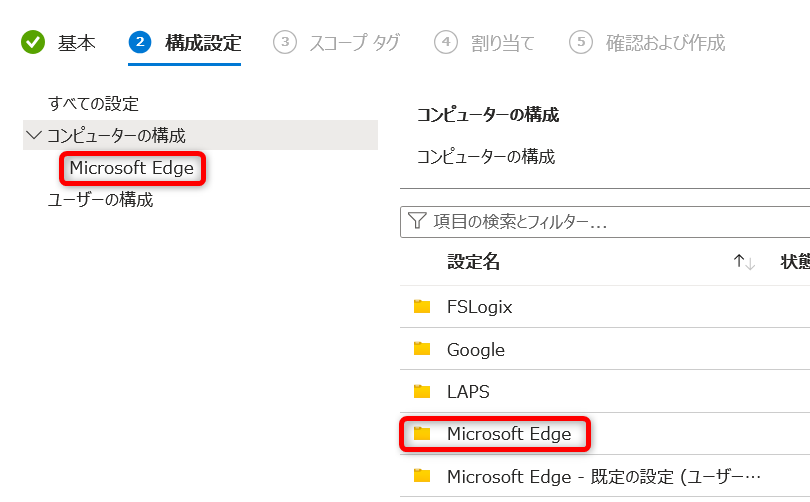Click the green checkmark icon beside 基本
Viewport: 810px width, 502px height.
[33, 42]
